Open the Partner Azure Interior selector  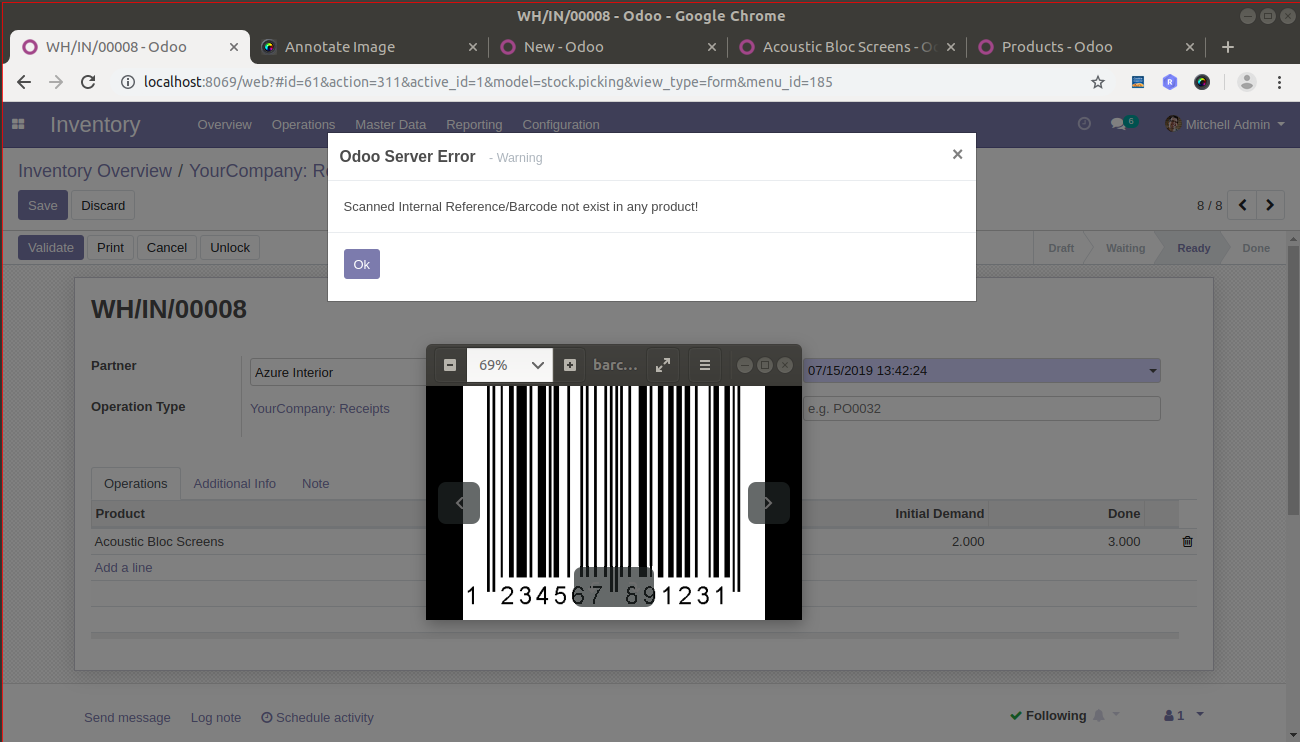[338, 372]
